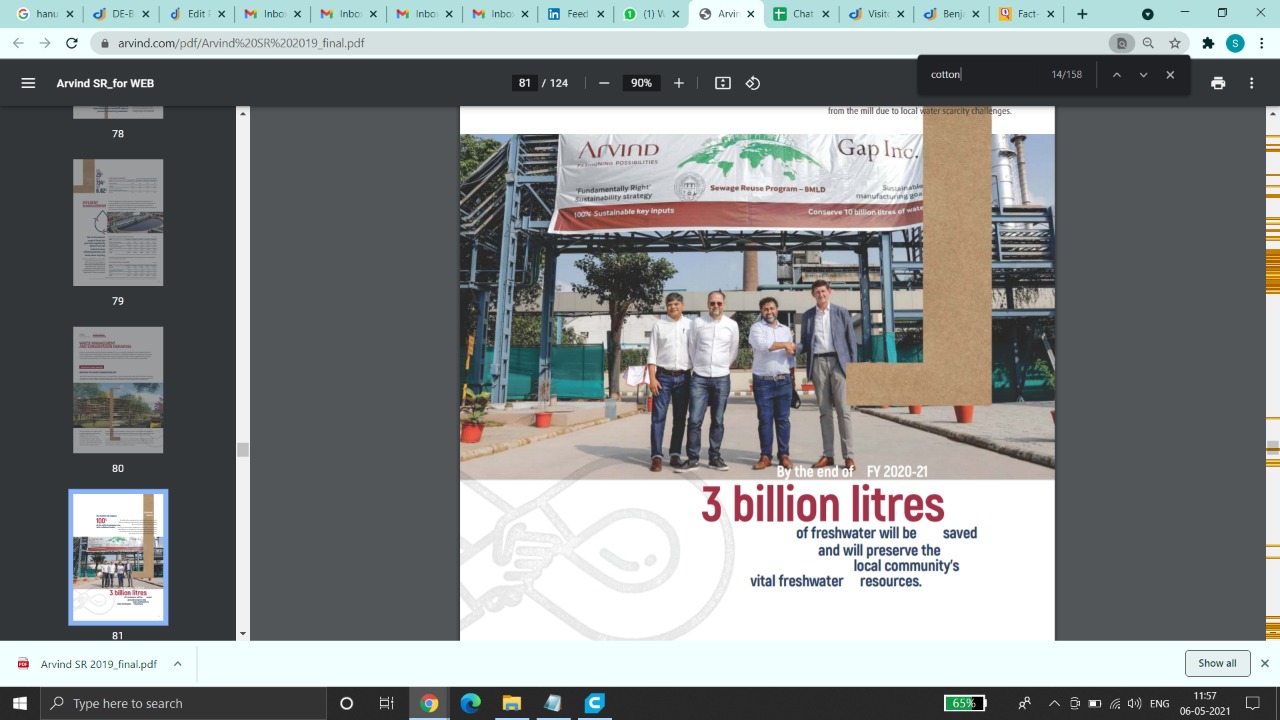Screen dimensions: 1280x720
Task: Rotate the PDF counterclockwise
Action: (753, 83)
